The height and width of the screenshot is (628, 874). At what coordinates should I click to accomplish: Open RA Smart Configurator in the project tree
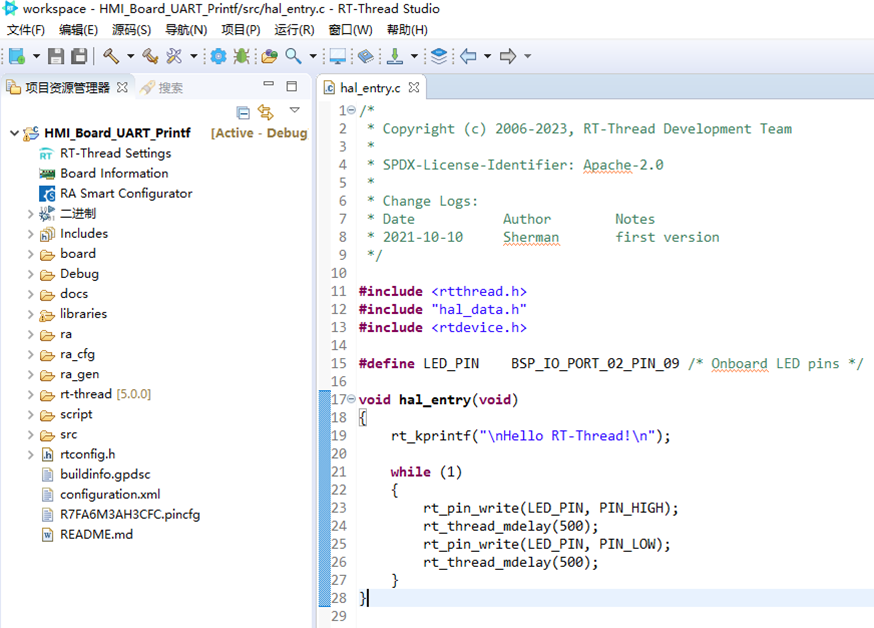click(126, 193)
